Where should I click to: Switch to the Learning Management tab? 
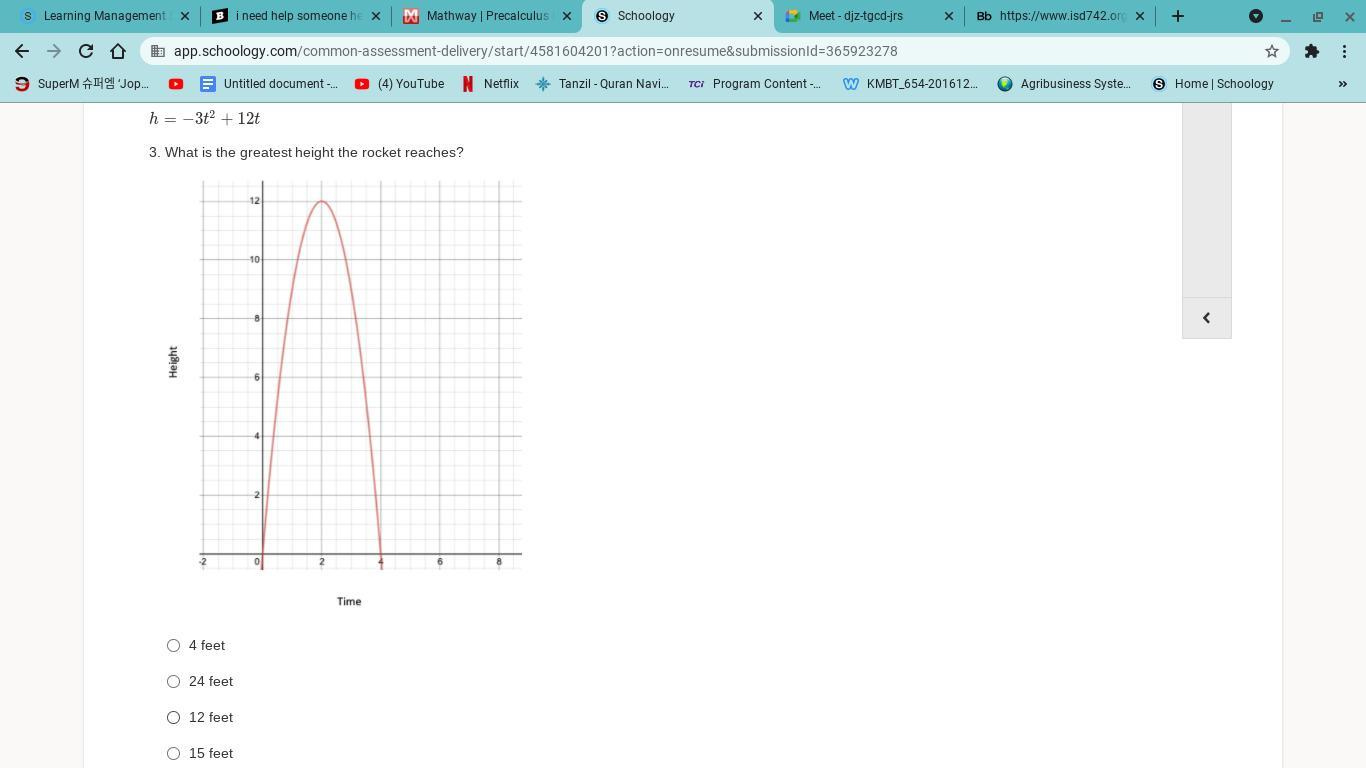104,16
